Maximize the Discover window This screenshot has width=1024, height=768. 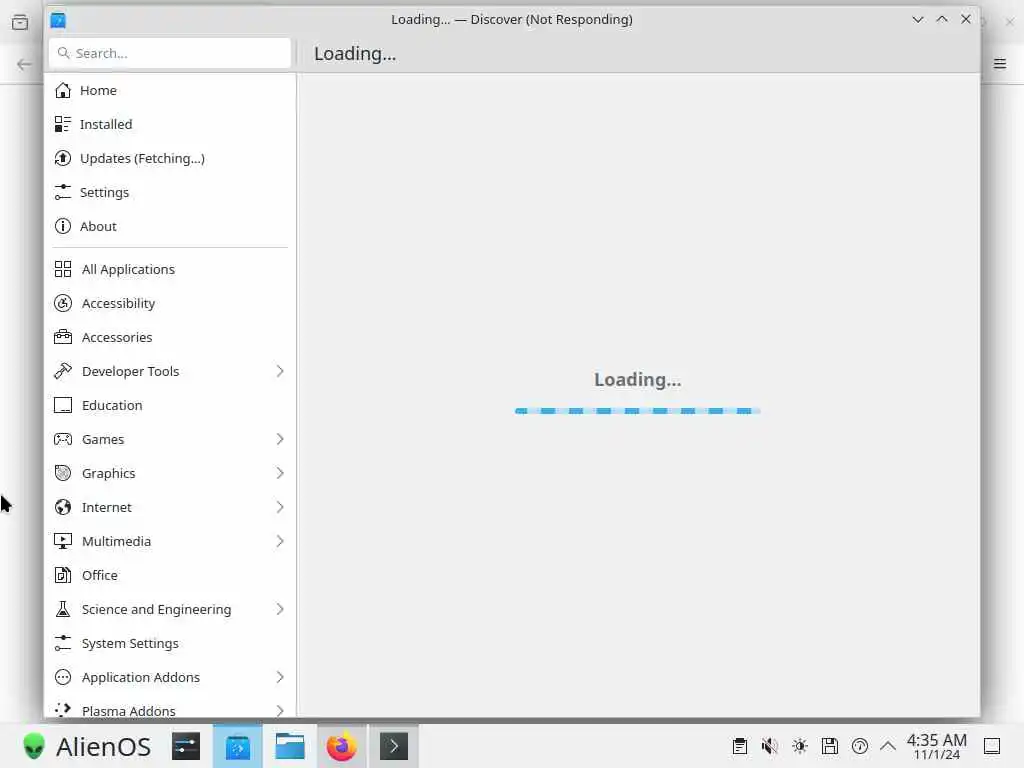point(942,20)
